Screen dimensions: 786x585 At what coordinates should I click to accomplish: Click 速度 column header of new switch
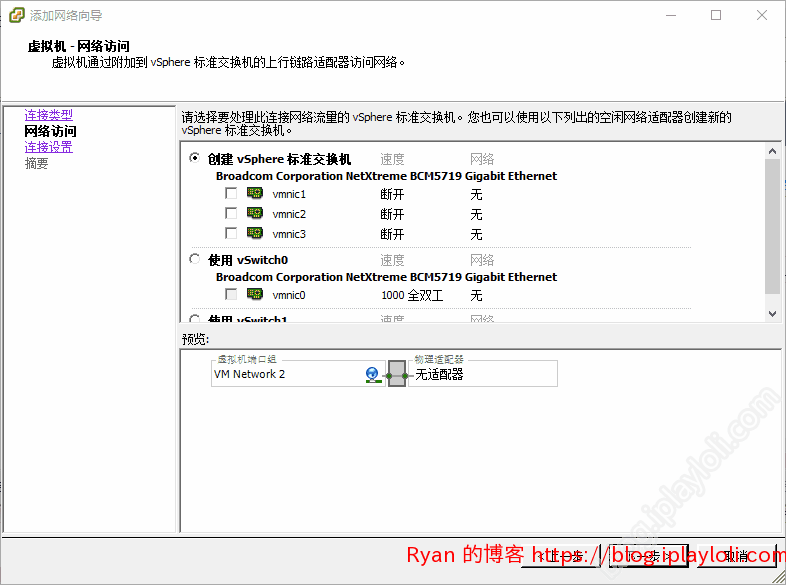[392, 159]
